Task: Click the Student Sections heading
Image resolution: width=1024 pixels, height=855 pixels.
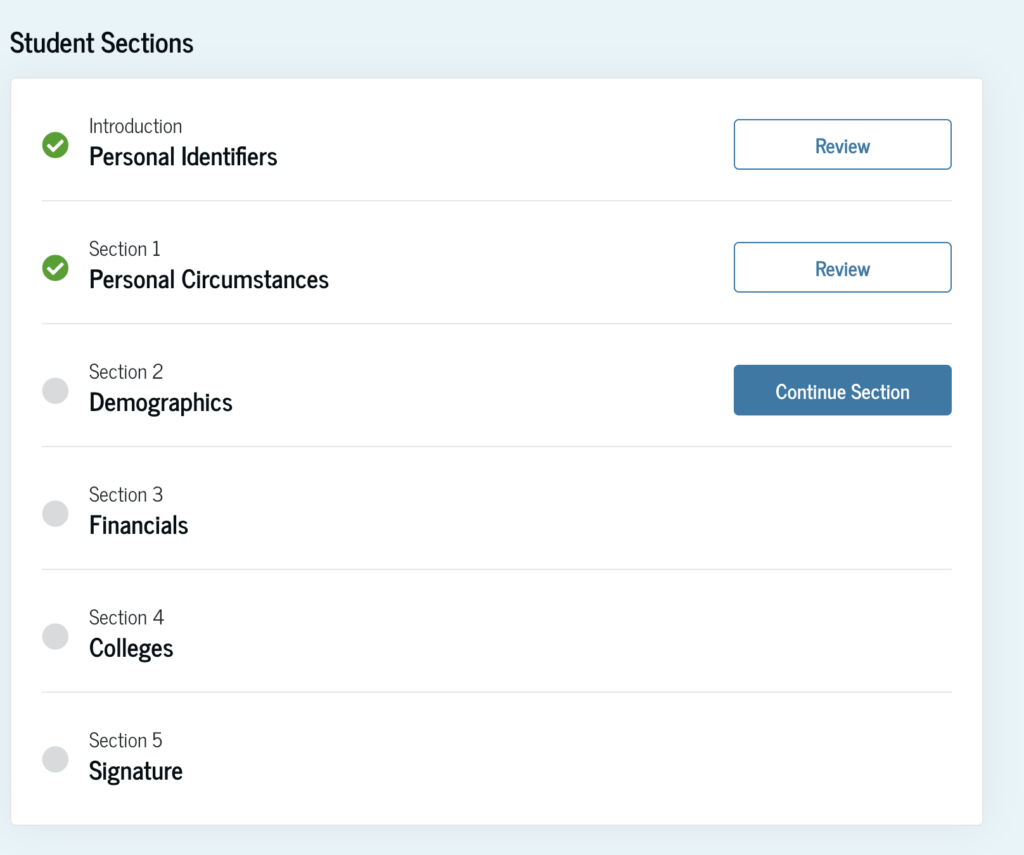Action: (101, 43)
